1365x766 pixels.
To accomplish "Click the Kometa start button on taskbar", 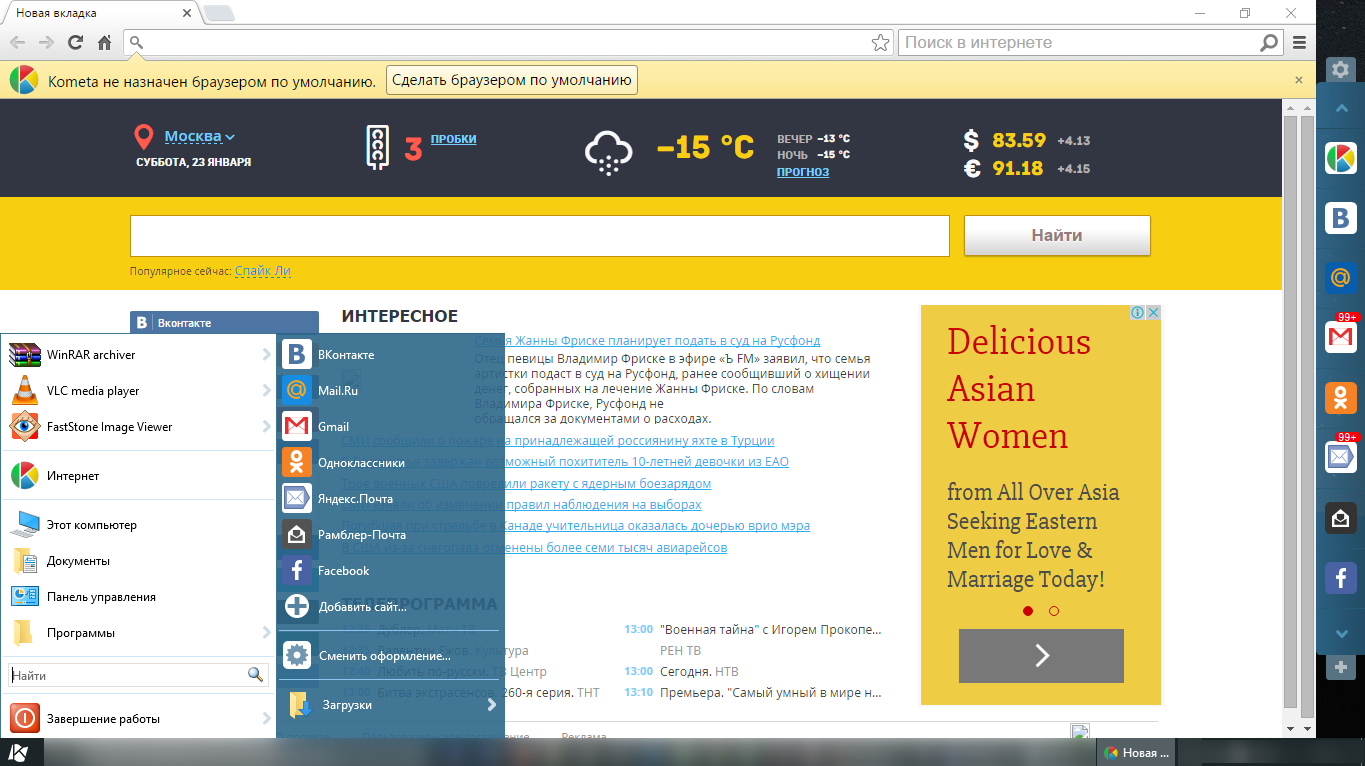I will point(19,752).
